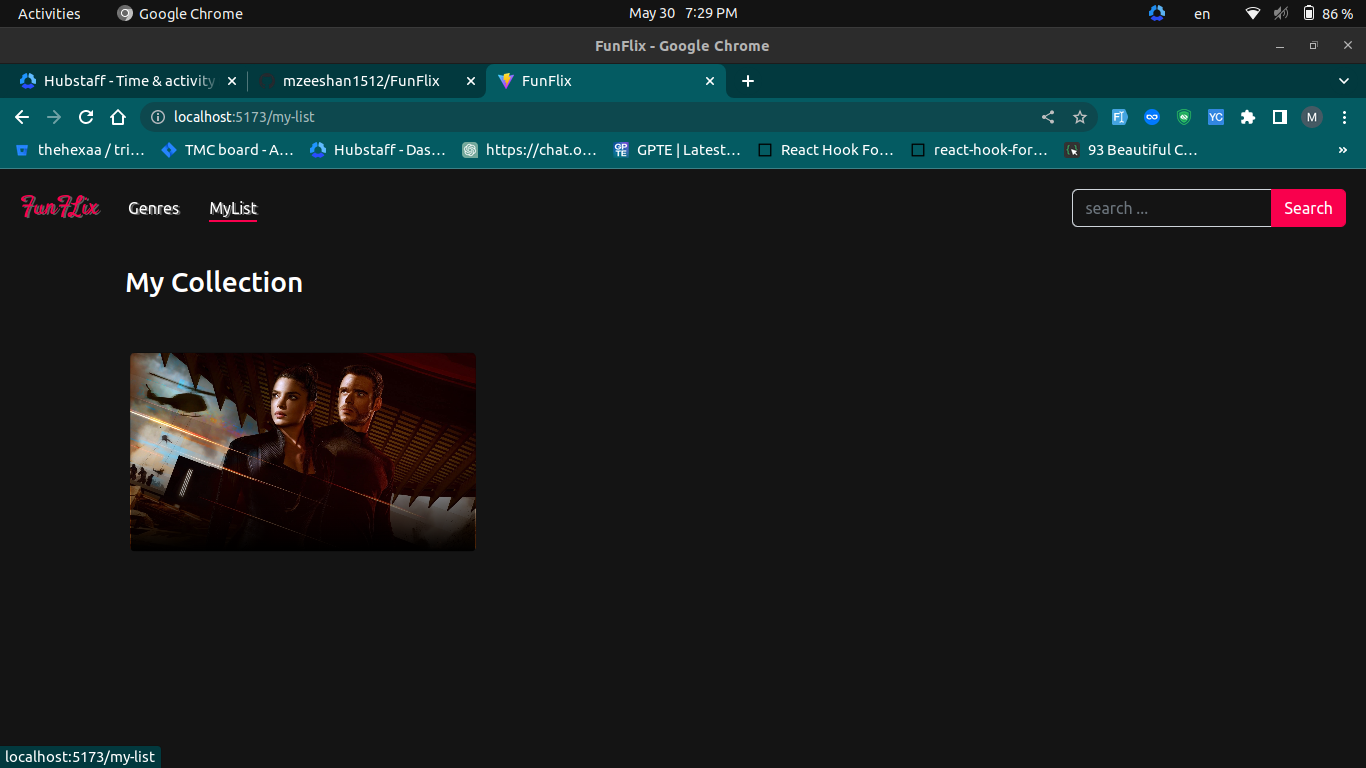Open the profile avatar M
1366x768 pixels.
point(1312,117)
